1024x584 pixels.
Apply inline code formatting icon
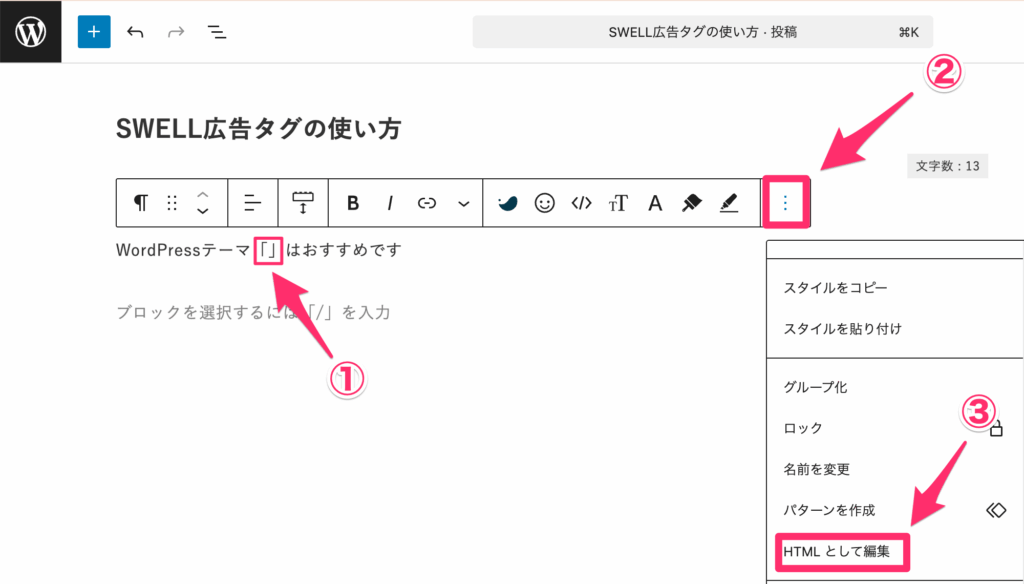pyautogui.click(x=581, y=203)
